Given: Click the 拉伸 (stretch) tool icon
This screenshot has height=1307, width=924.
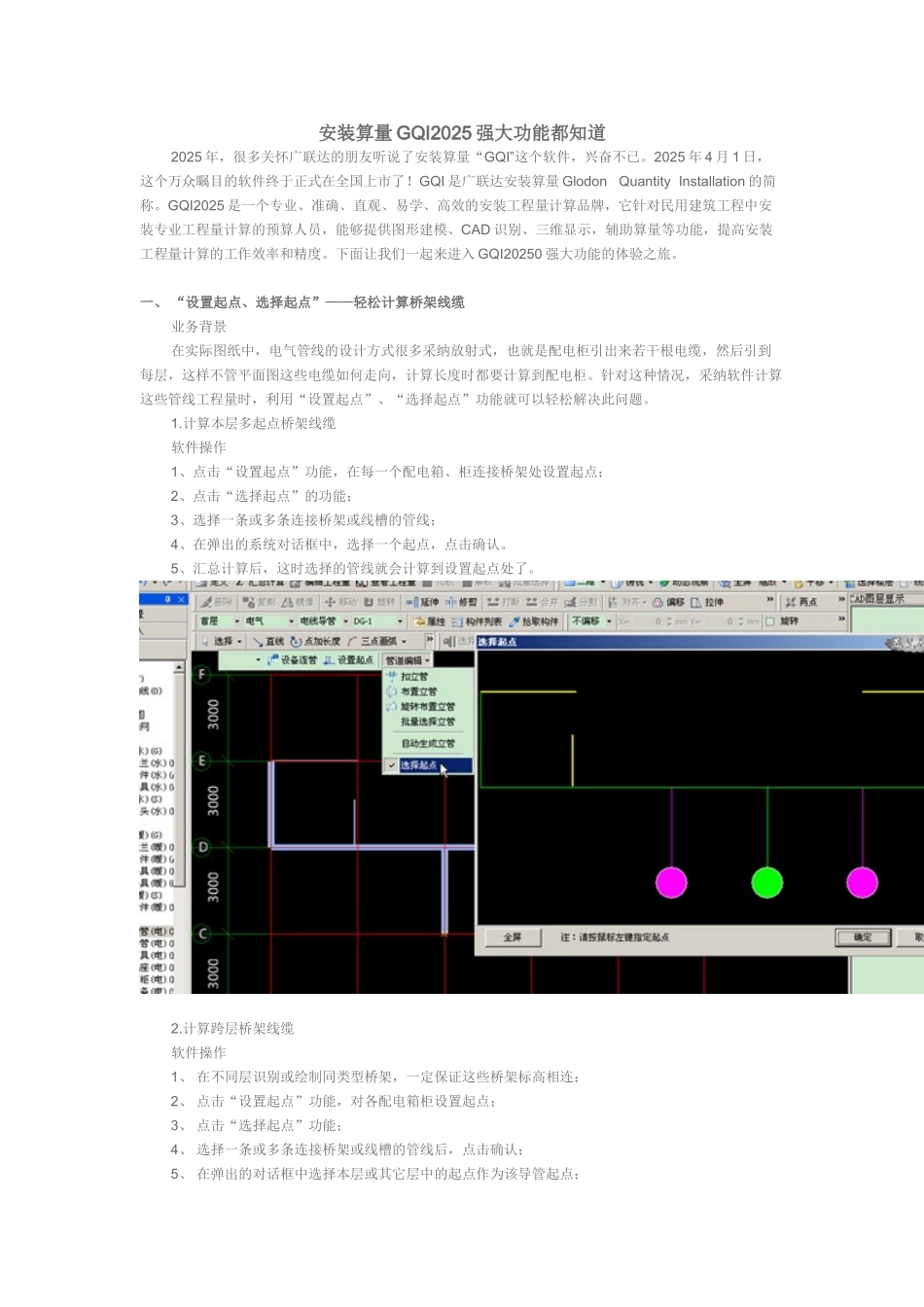Looking at the screenshot, I should (707, 602).
